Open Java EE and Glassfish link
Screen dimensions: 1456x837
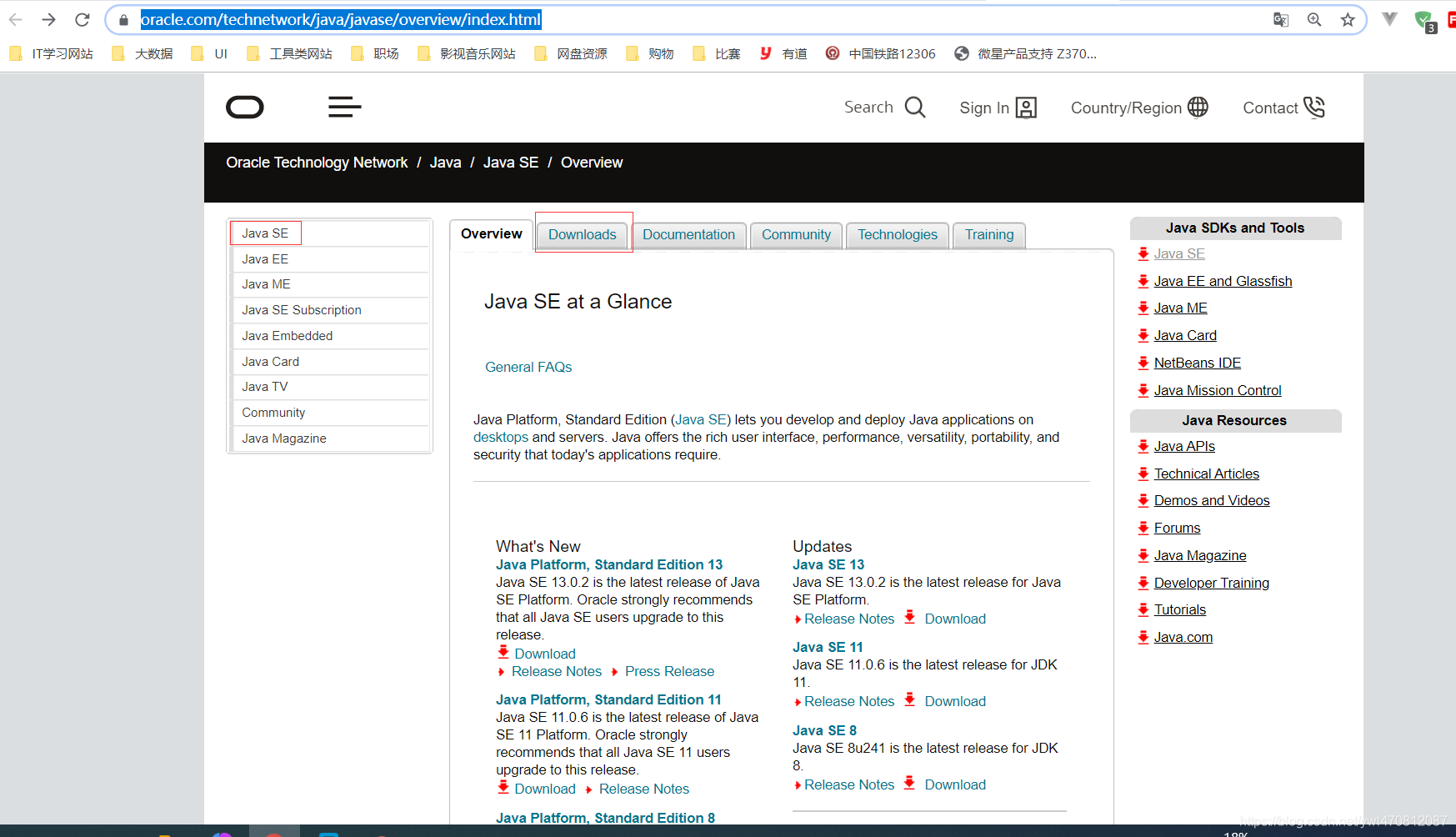pos(1223,281)
